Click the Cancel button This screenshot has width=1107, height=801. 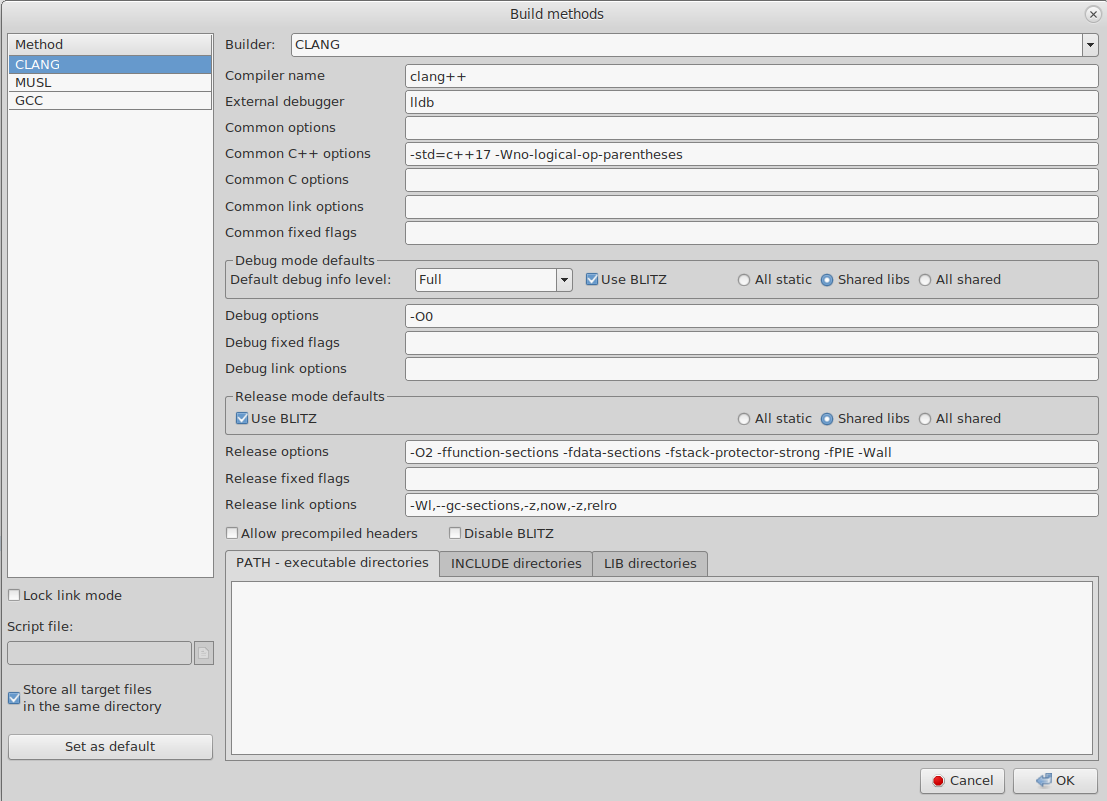pos(962,781)
